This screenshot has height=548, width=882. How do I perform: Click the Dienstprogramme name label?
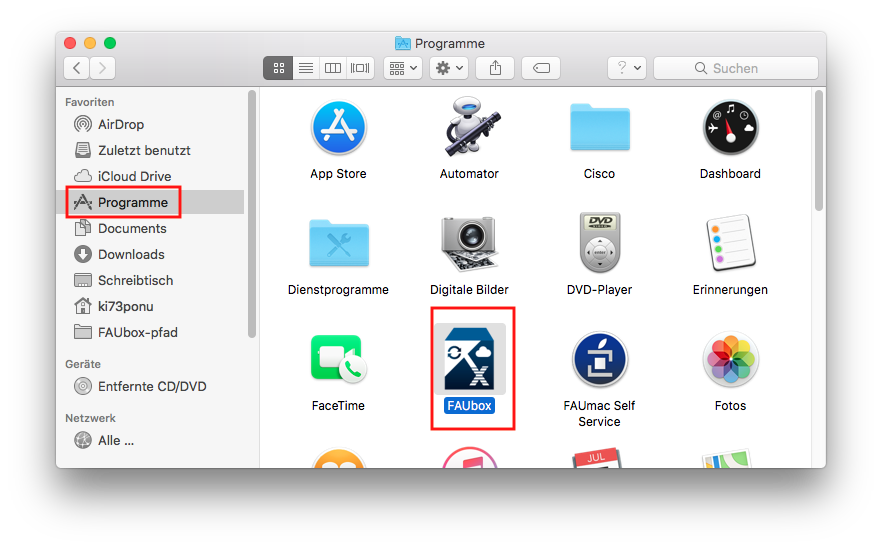tap(338, 290)
